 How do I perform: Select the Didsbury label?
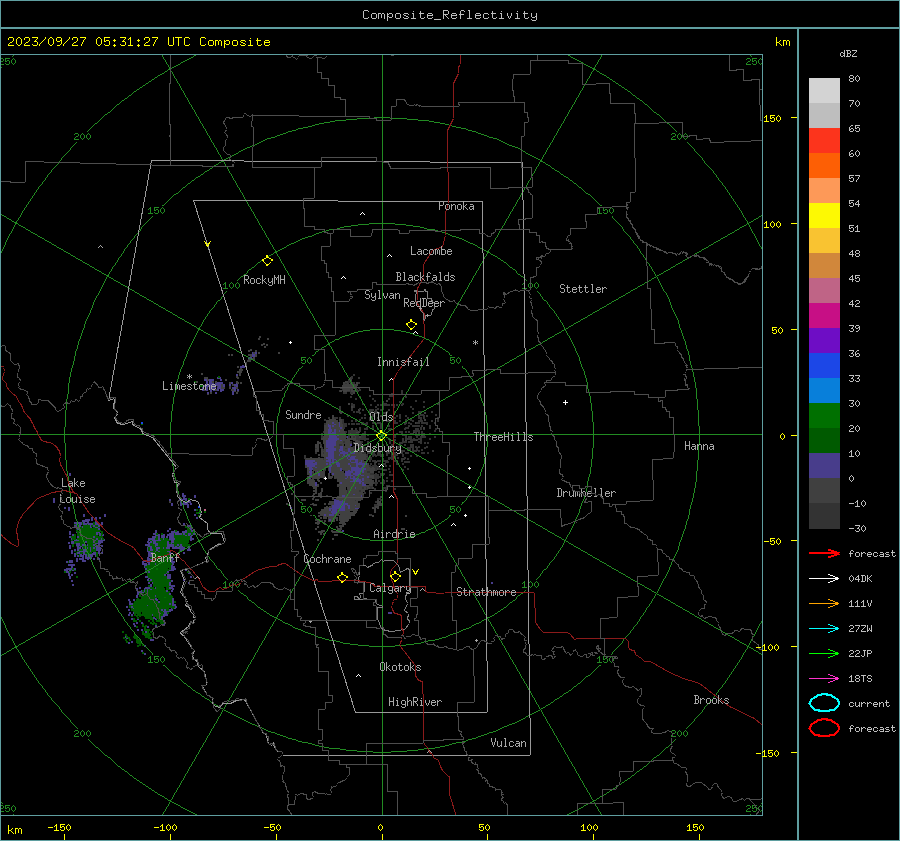[x=377, y=448]
